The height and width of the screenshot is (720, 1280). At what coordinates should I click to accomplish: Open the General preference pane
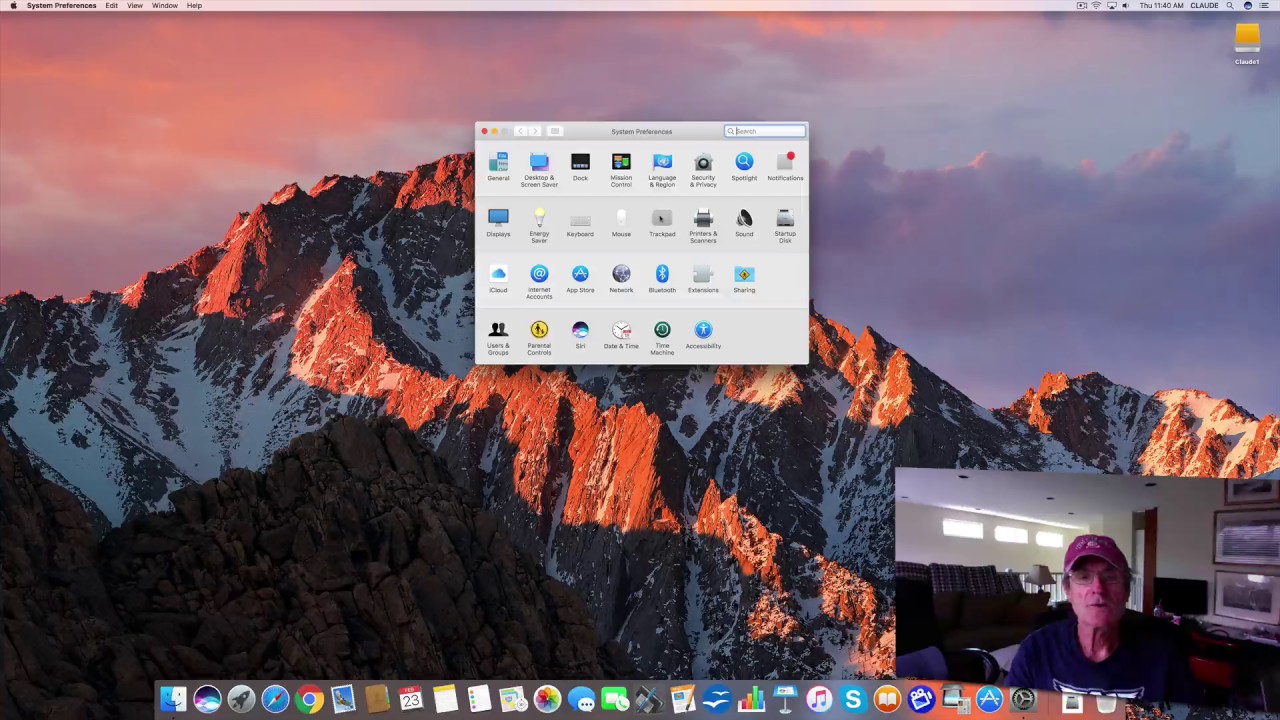498,167
